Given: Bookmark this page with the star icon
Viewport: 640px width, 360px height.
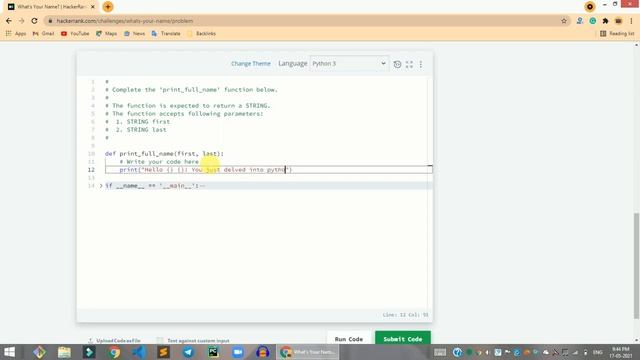Looking at the screenshot, I should click(x=564, y=21).
